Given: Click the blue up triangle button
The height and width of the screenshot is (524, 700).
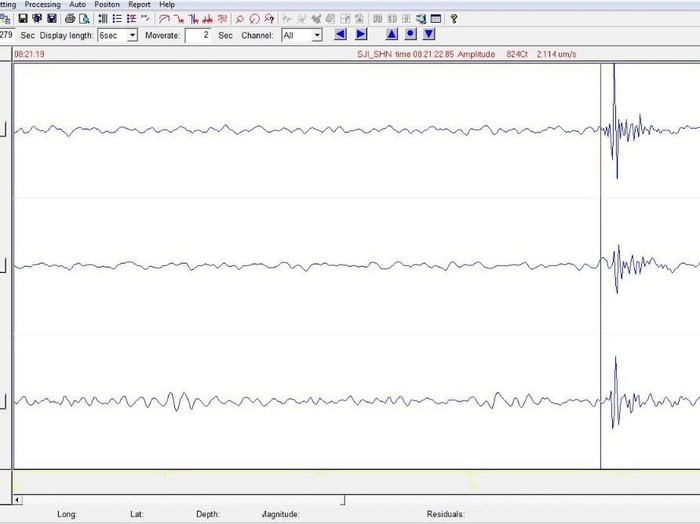Looking at the screenshot, I should pyautogui.click(x=392, y=34).
